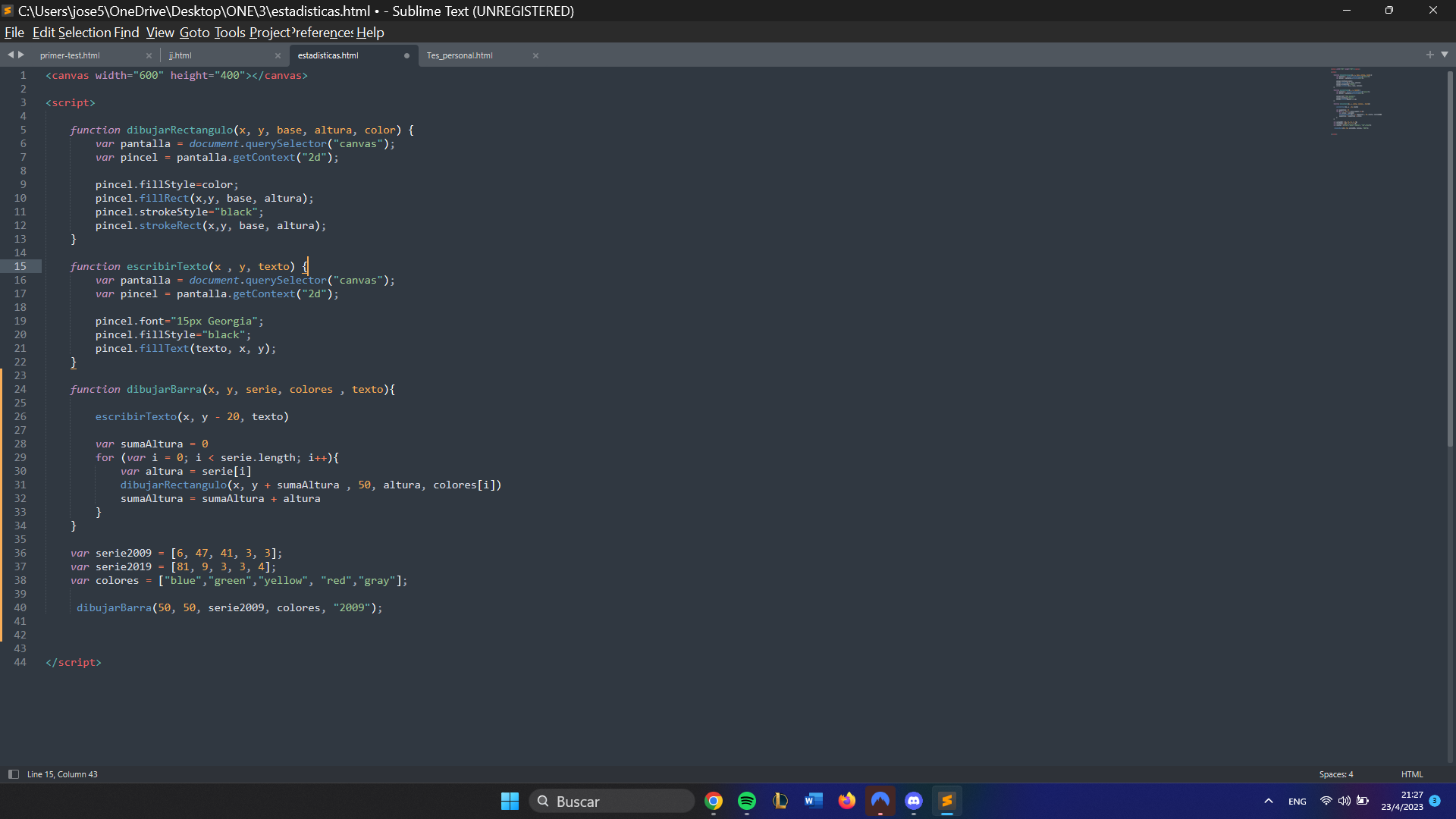Open the battery status icon
This screenshot has width=1456, height=819.
point(1363,801)
